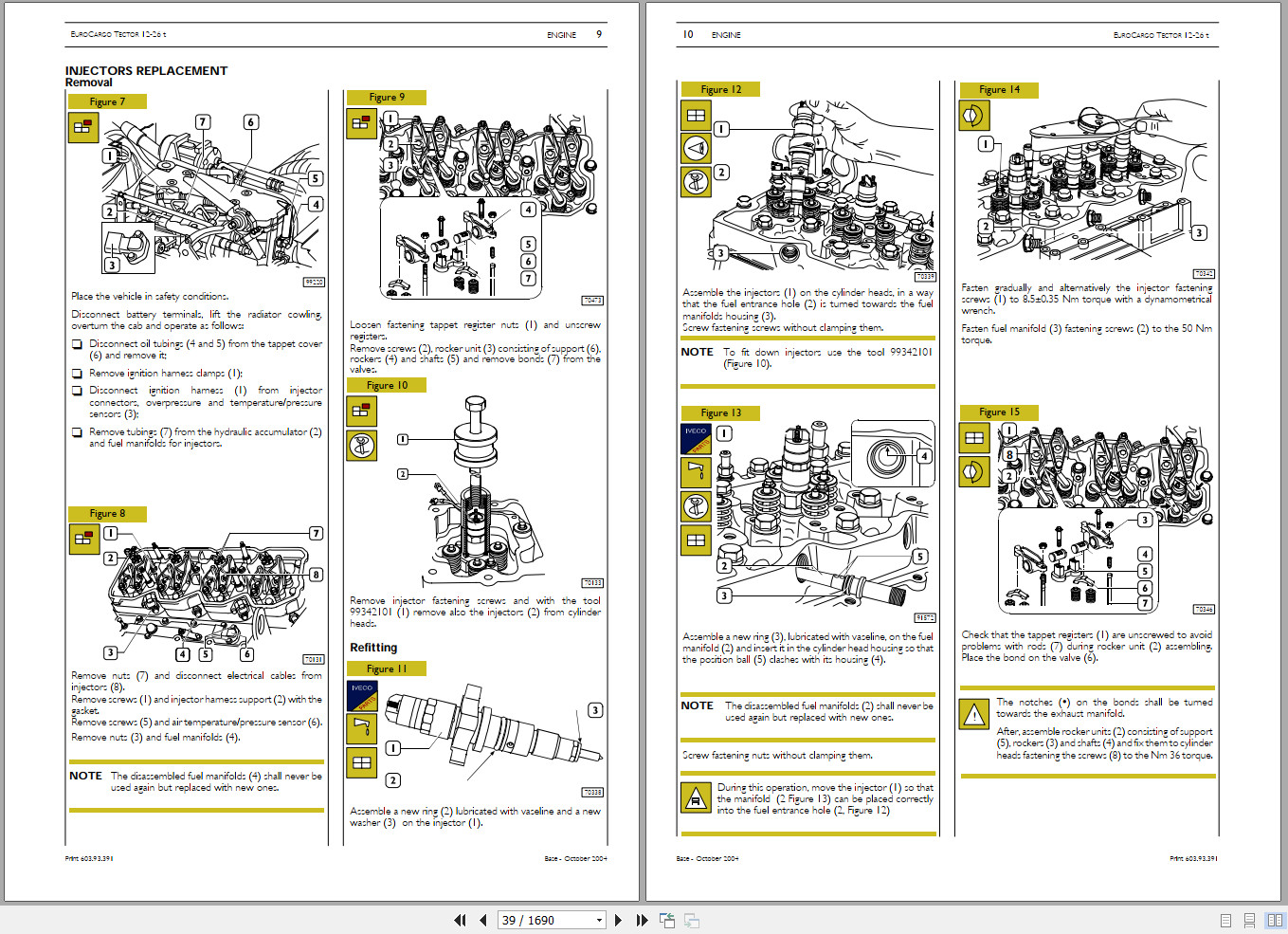Open the page number dropdown arrow
This screenshot has height=934, width=1288.
[599, 920]
